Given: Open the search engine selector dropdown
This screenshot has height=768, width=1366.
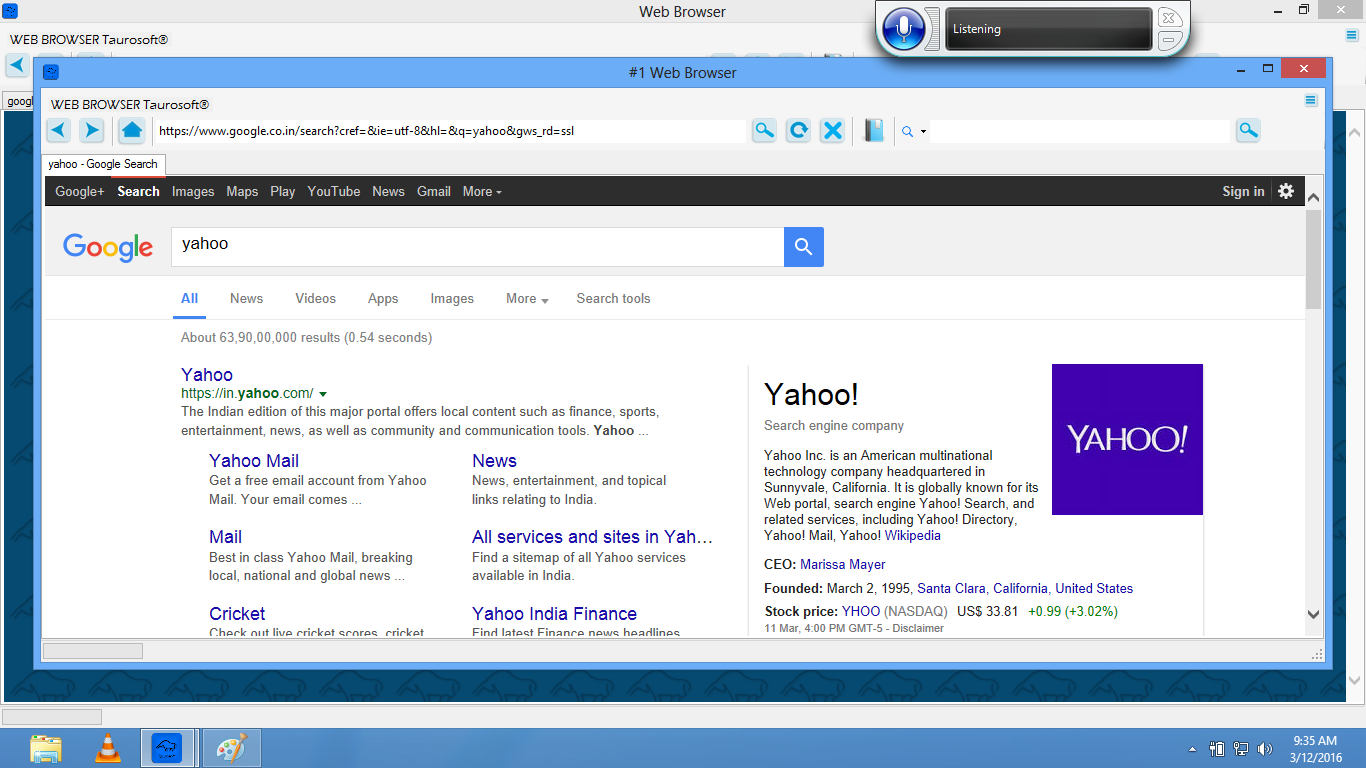Looking at the screenshot, I should [x=914, y=131].
